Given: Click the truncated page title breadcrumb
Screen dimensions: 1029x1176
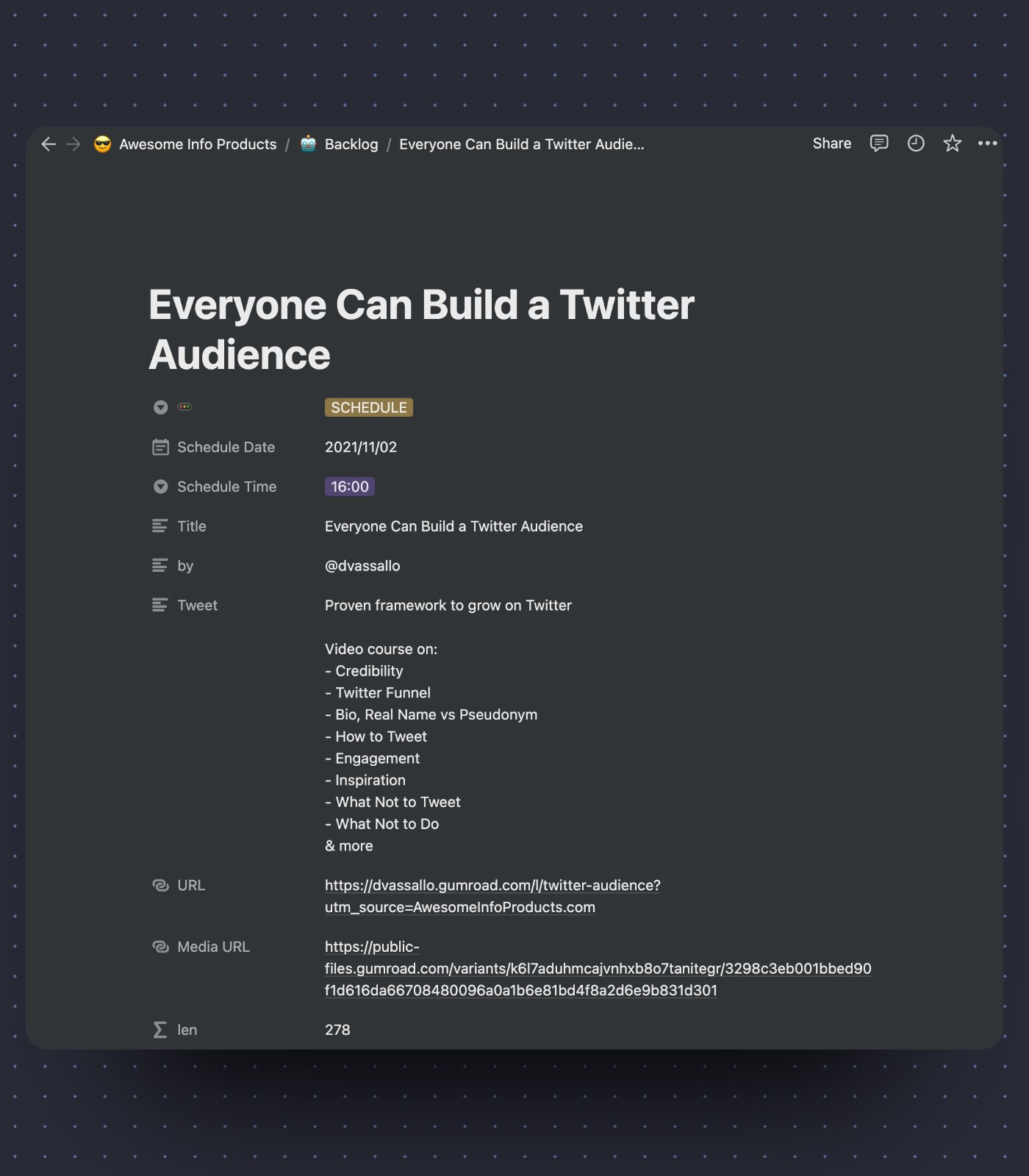Looking at the screenshot, I should tap(522, 144).
